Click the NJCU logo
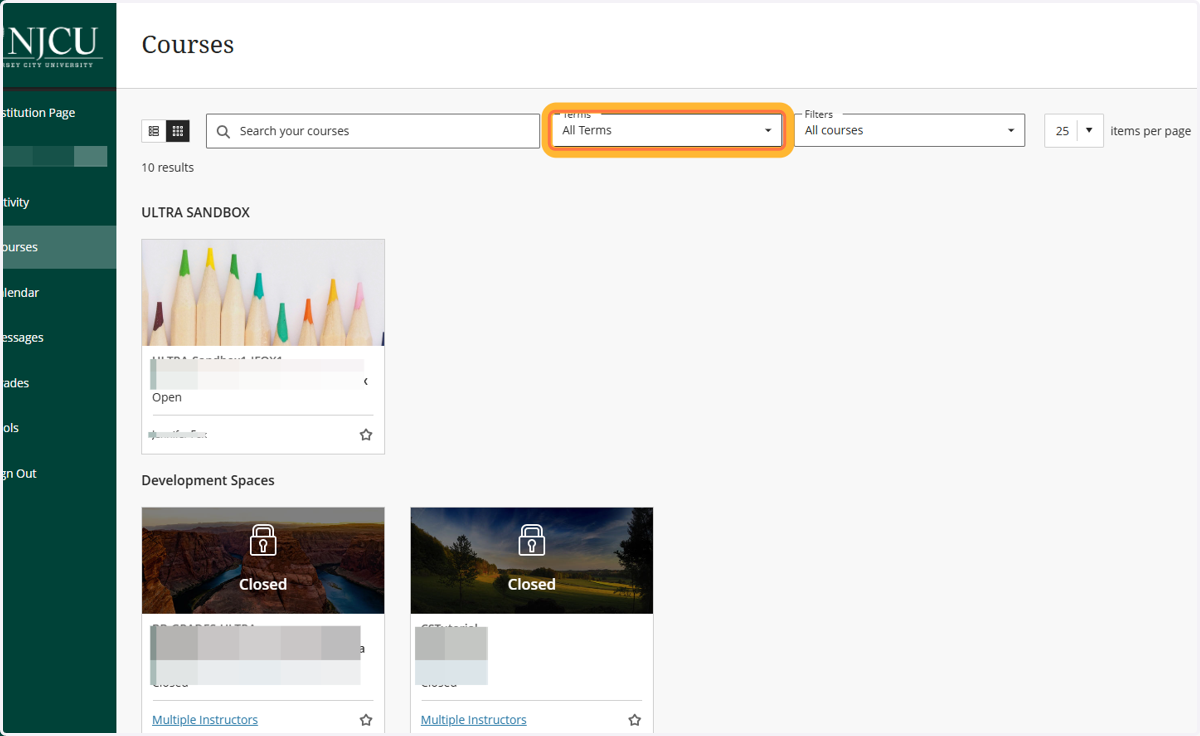The height and width of the screenshot is (736, 1200). 52,45
